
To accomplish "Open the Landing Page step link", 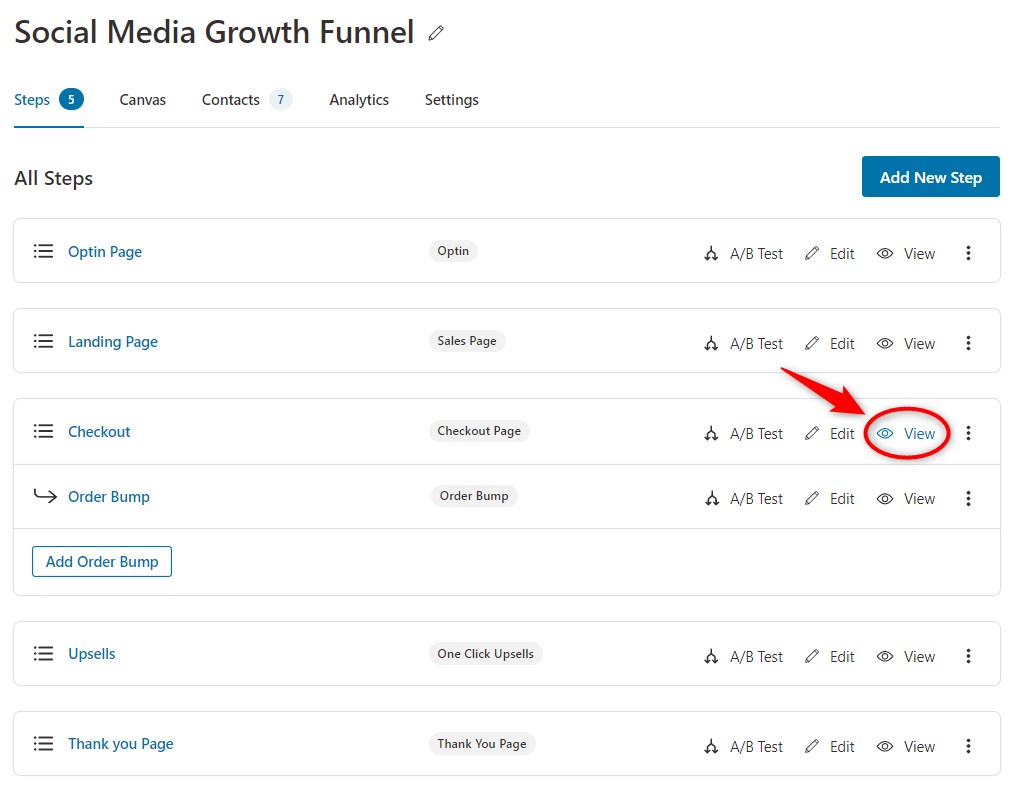I will tap(113, 341).
